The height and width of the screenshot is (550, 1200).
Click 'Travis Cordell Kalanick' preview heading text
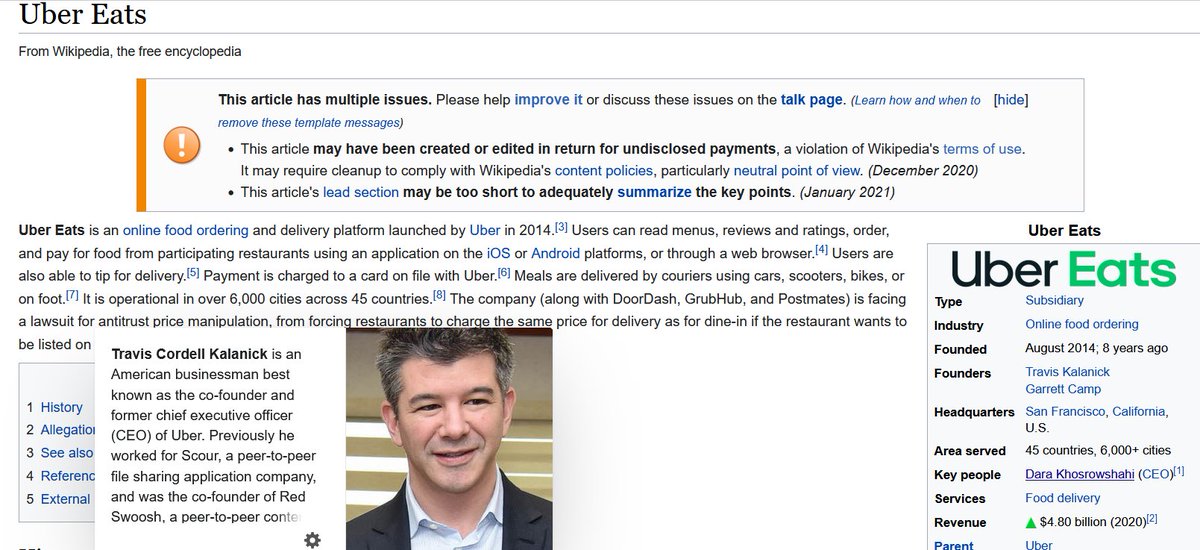coord(190,355)
